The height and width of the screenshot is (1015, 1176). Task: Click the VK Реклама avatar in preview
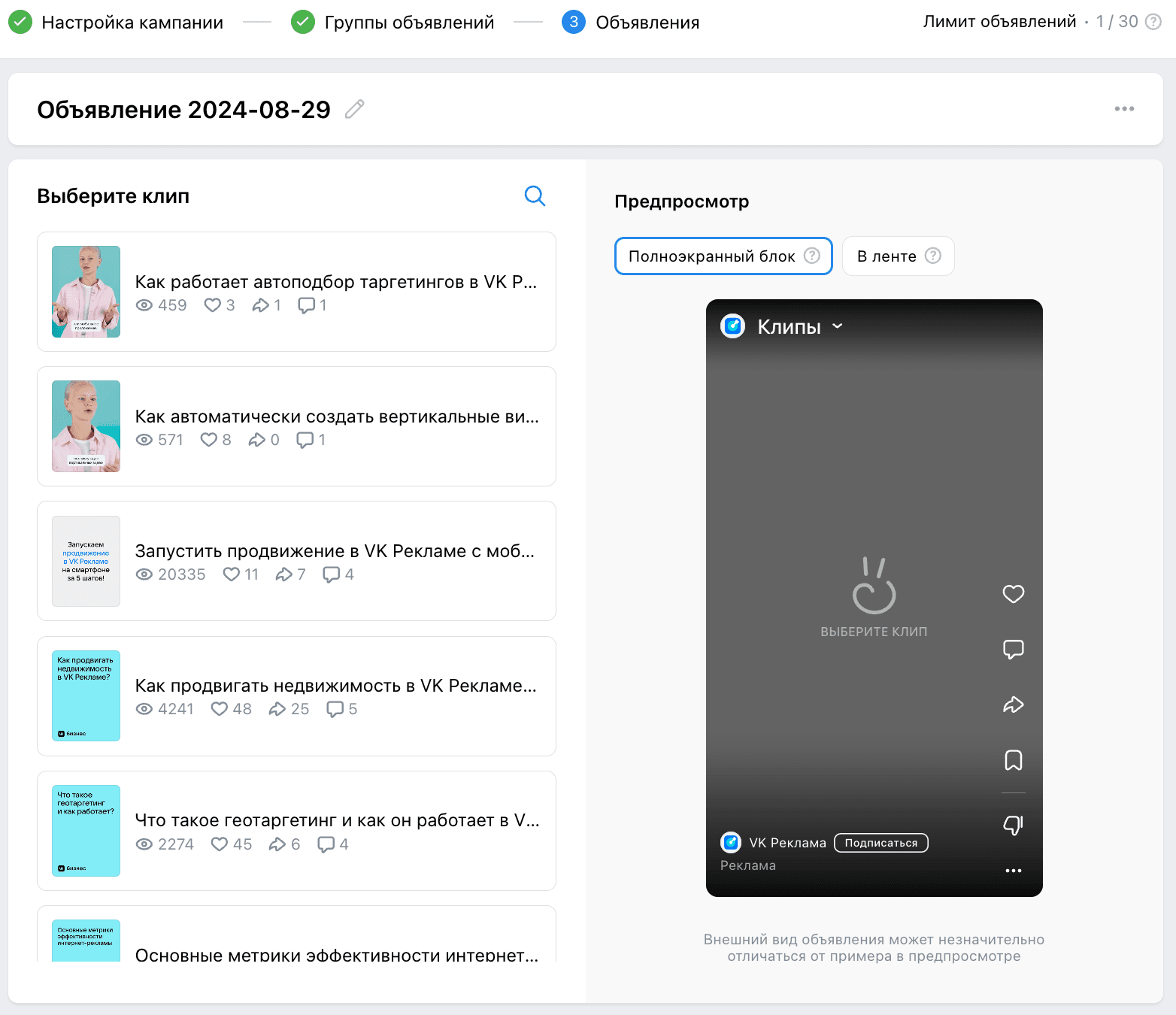(x=730, y=842)
